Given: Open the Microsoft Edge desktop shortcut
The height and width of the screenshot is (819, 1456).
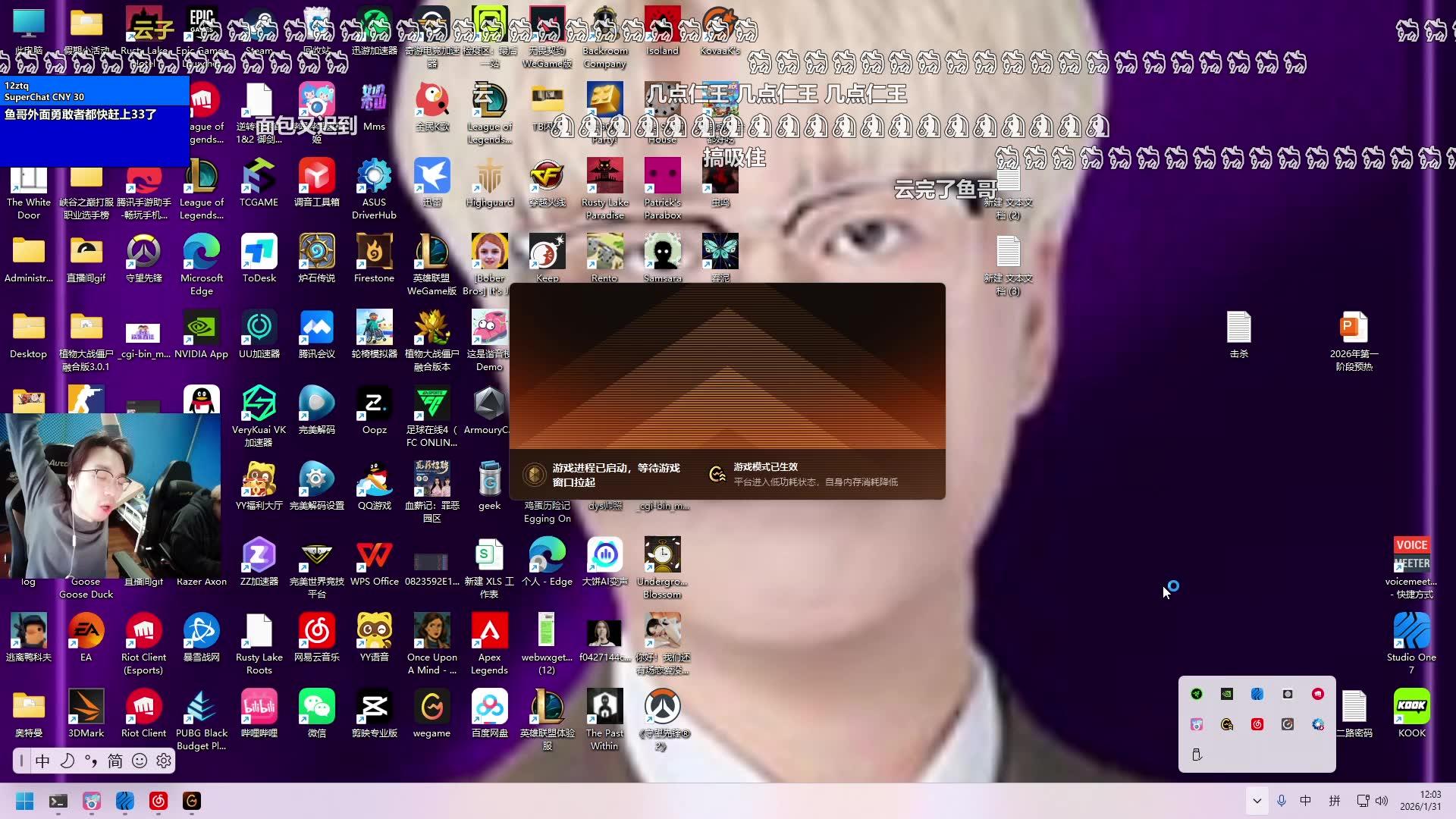Looking at the screenshot, I should point(202,265).
